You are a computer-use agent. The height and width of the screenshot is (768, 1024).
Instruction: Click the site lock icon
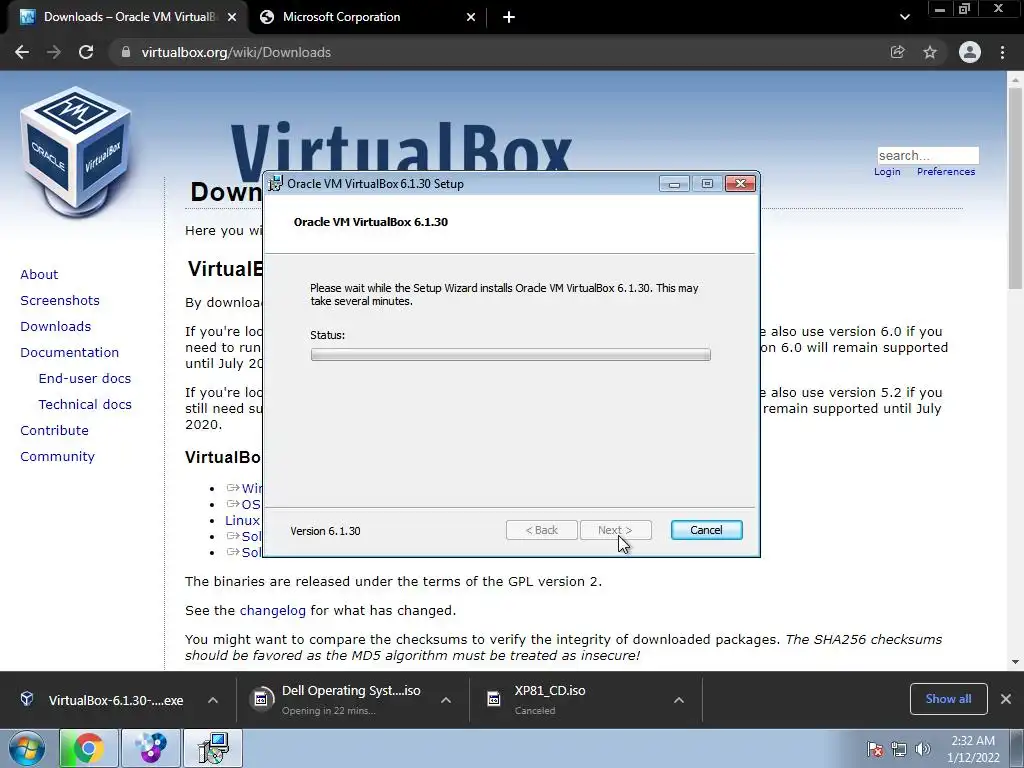tap(126, 52)
